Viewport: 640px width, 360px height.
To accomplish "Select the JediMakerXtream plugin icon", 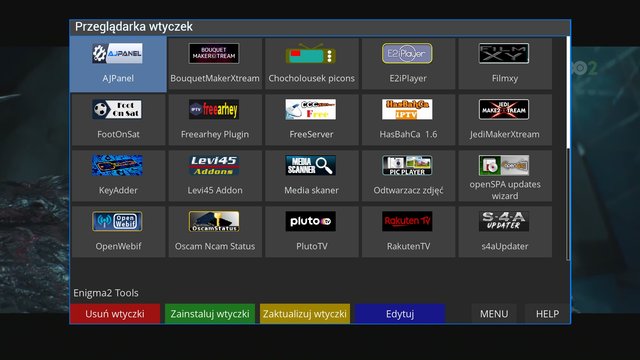I will (x=504, y=109).
